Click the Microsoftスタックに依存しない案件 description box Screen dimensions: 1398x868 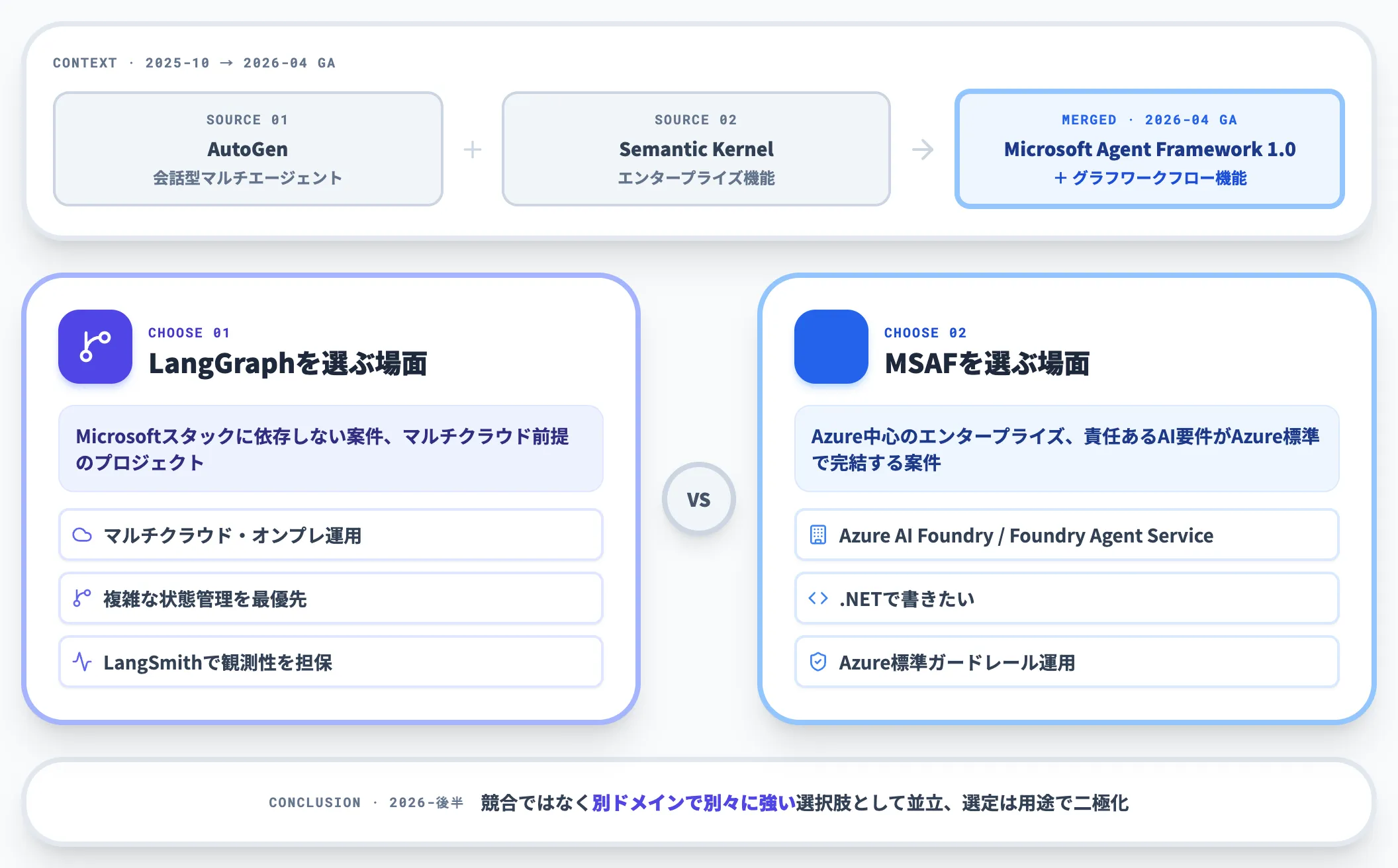[331, 449]
